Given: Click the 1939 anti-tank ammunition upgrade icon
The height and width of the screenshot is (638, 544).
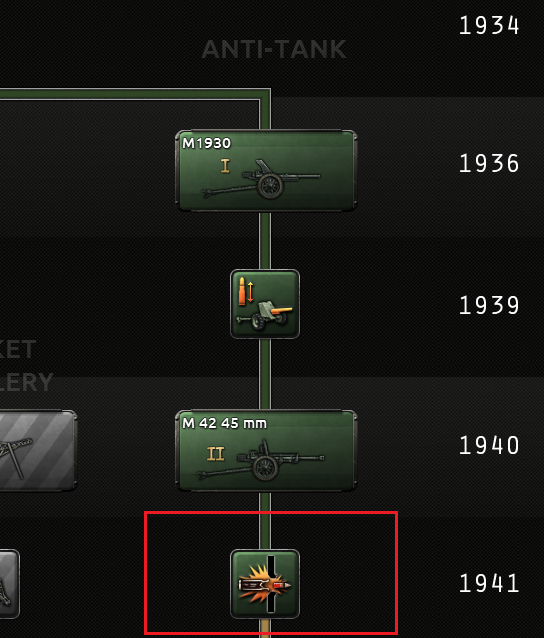Looking at the screenshot, I should [x=265, y=304].
